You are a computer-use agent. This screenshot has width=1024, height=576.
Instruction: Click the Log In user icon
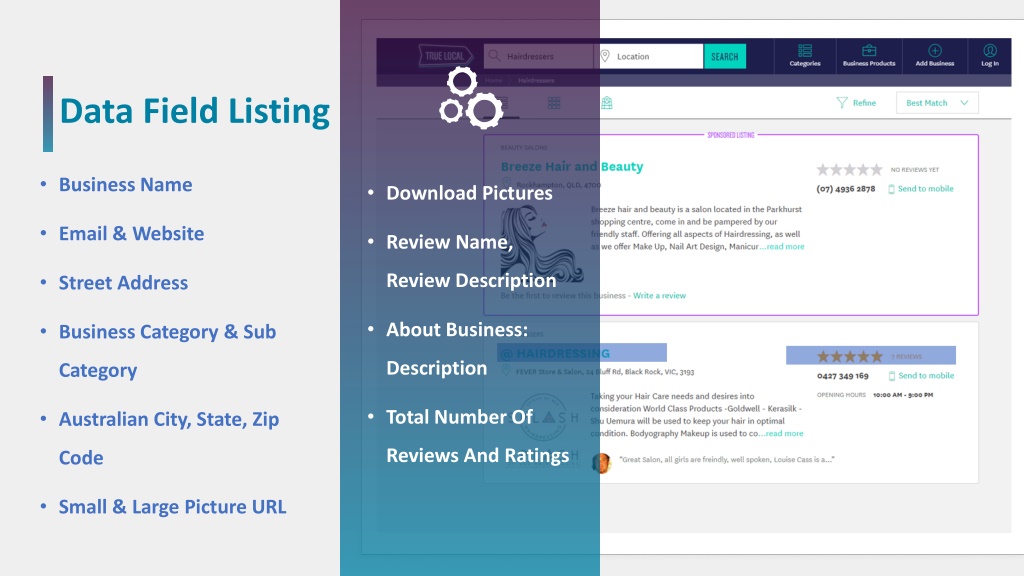[990, 51]
